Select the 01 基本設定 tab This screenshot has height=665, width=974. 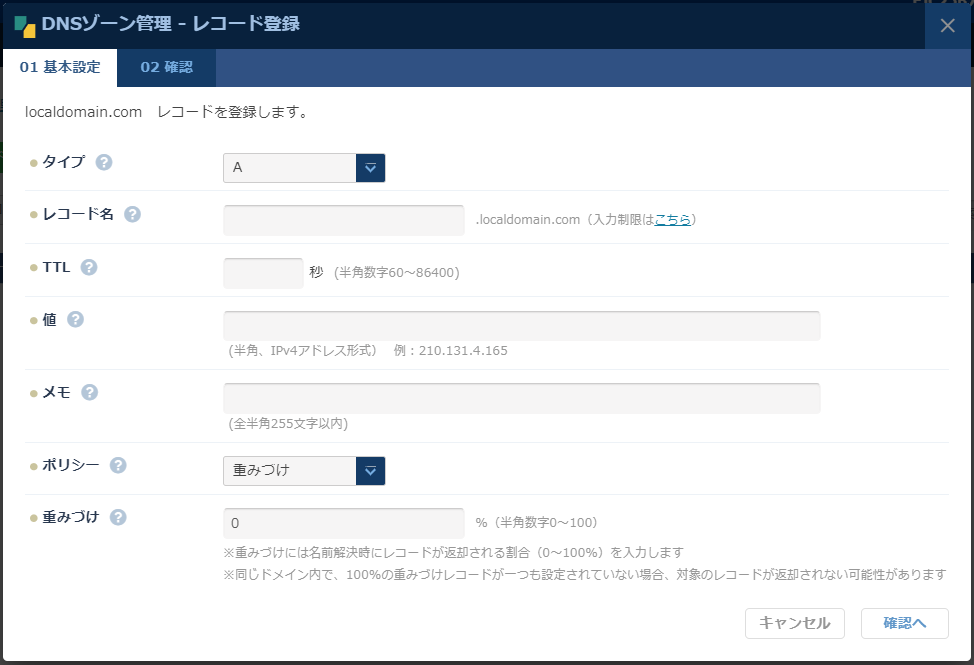[x=60, y=67]
